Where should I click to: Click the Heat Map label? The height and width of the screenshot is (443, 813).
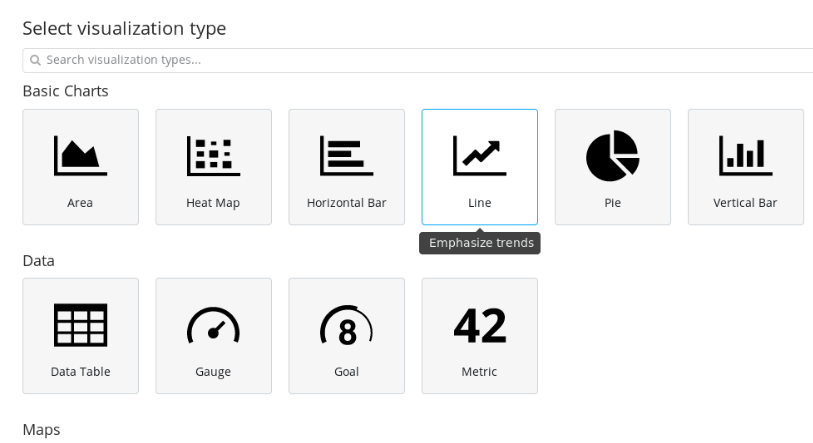[x=213, y=203]
